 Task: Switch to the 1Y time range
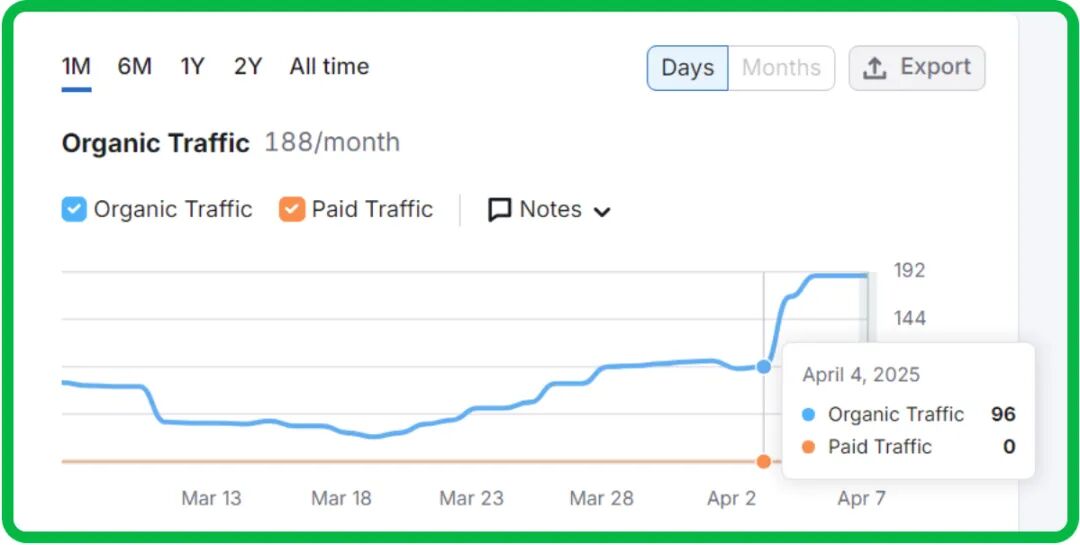coord(192,67)
